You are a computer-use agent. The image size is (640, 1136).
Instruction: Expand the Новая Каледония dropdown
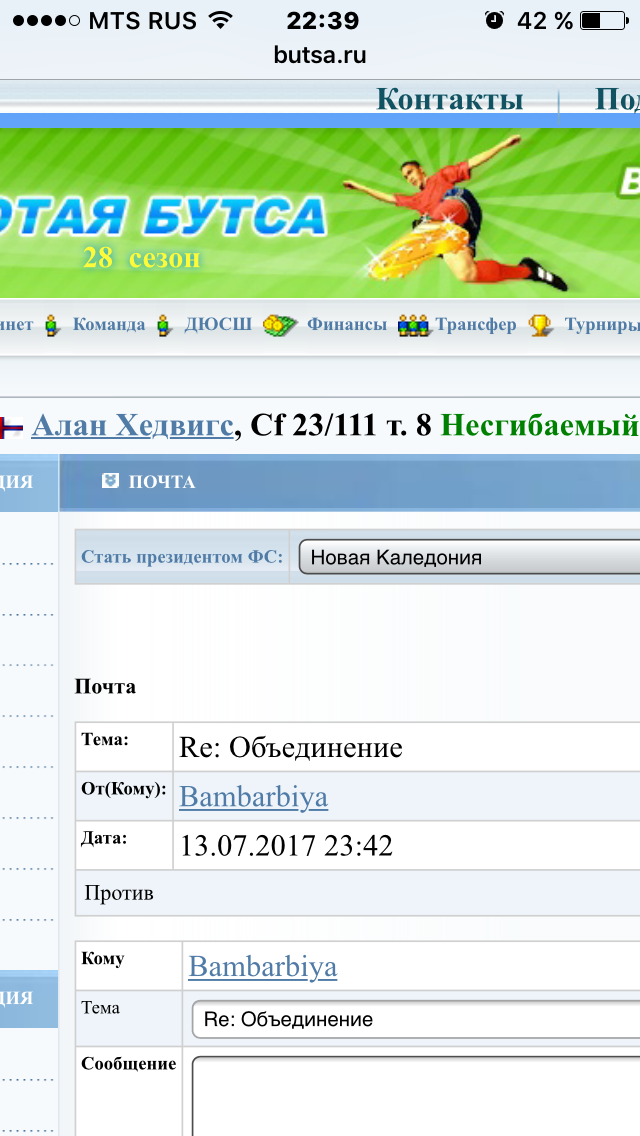coord(468,558)
